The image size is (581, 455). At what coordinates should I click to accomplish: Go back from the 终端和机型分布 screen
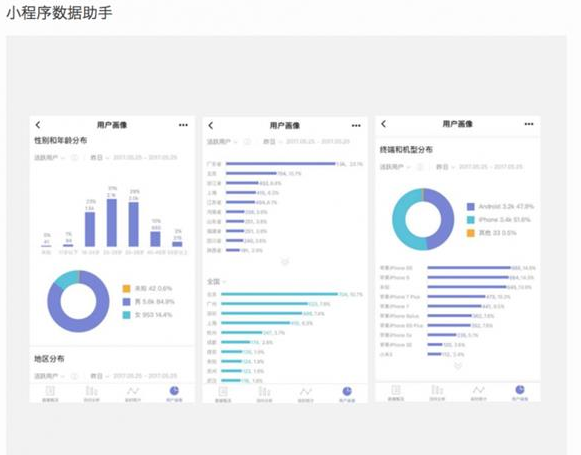click(x=384, y=124)
